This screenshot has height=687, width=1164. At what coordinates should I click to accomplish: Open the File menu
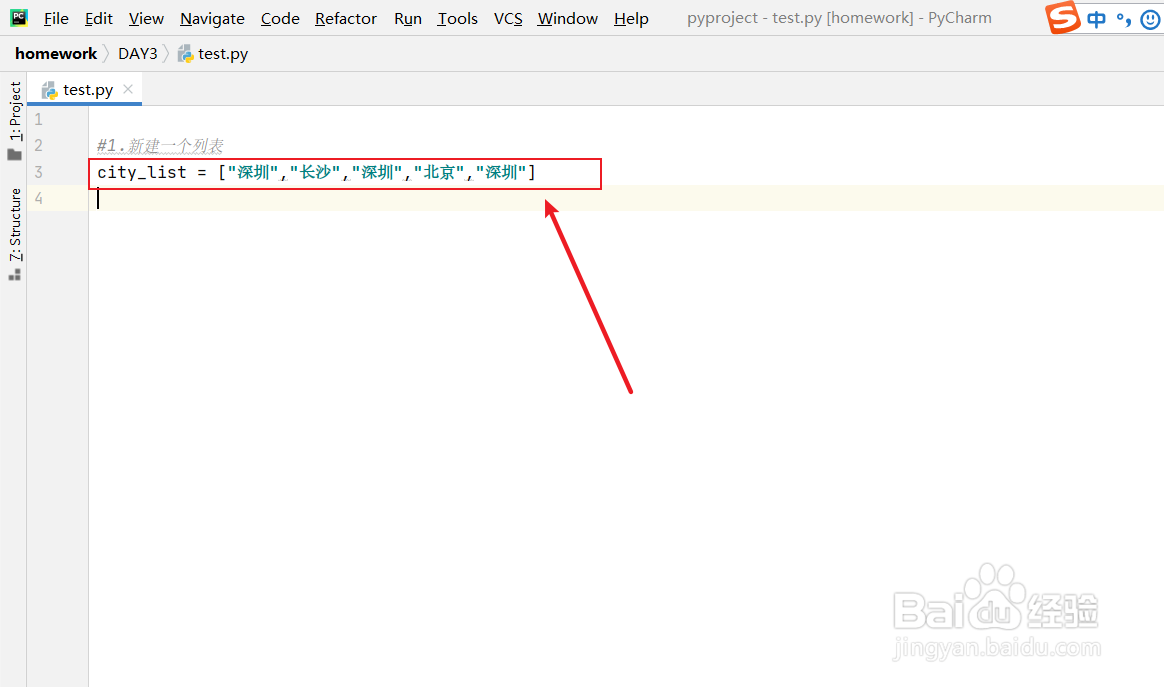56,19
